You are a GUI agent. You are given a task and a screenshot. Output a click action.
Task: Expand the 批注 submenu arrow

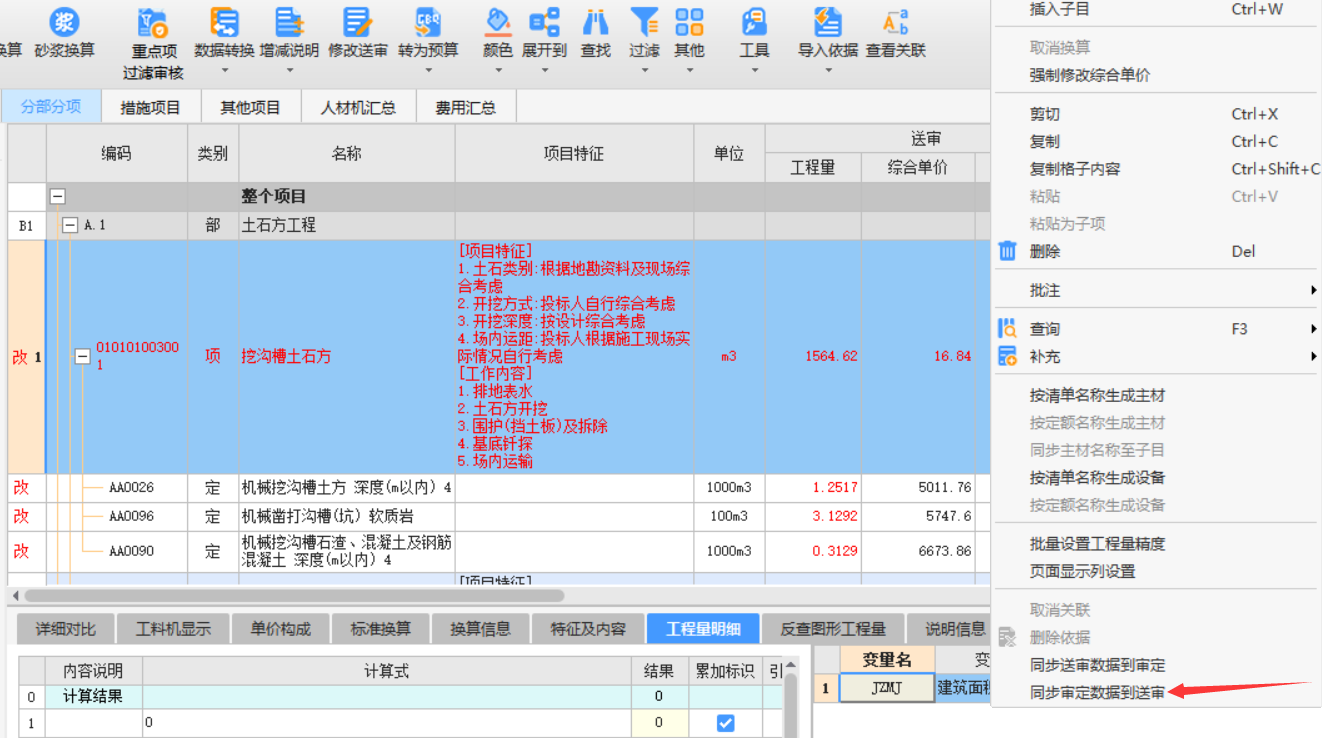click(1313, 290)
